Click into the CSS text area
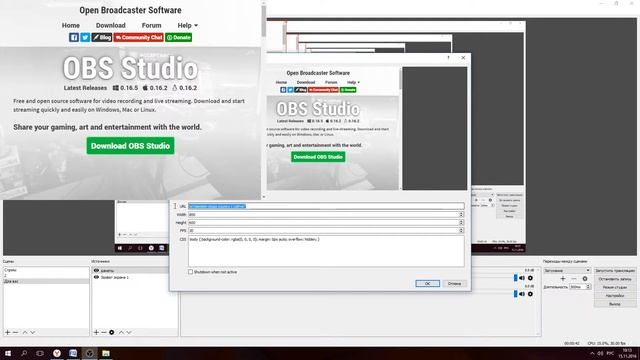 click(x=326, y=251)
